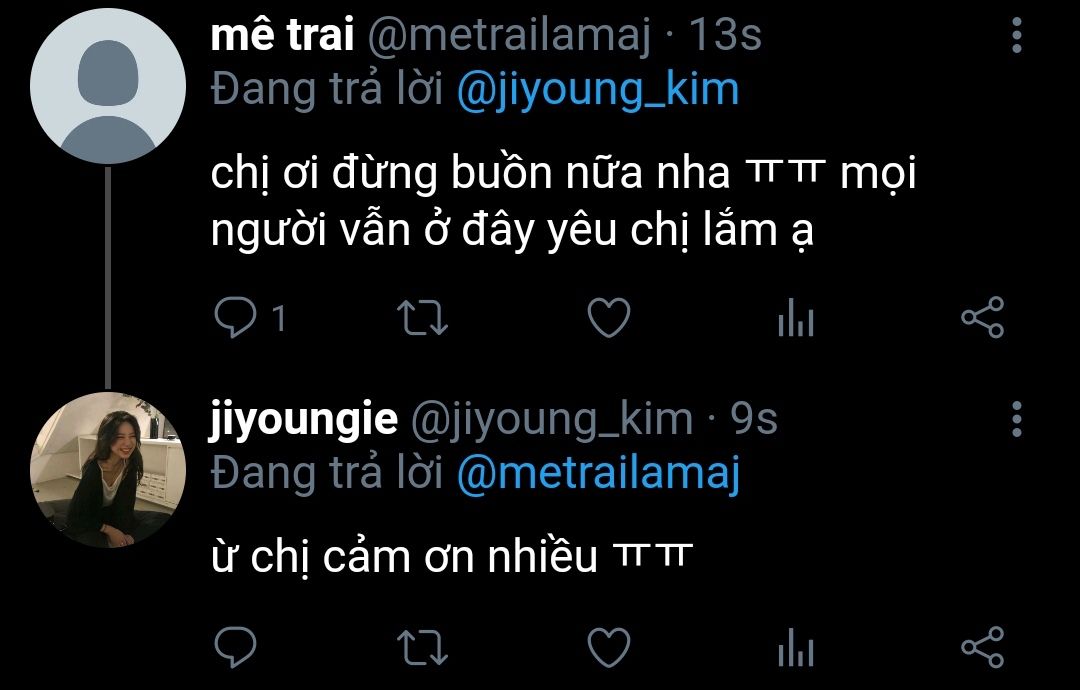Reply to jiyoungie's tweet

[235, 647]
